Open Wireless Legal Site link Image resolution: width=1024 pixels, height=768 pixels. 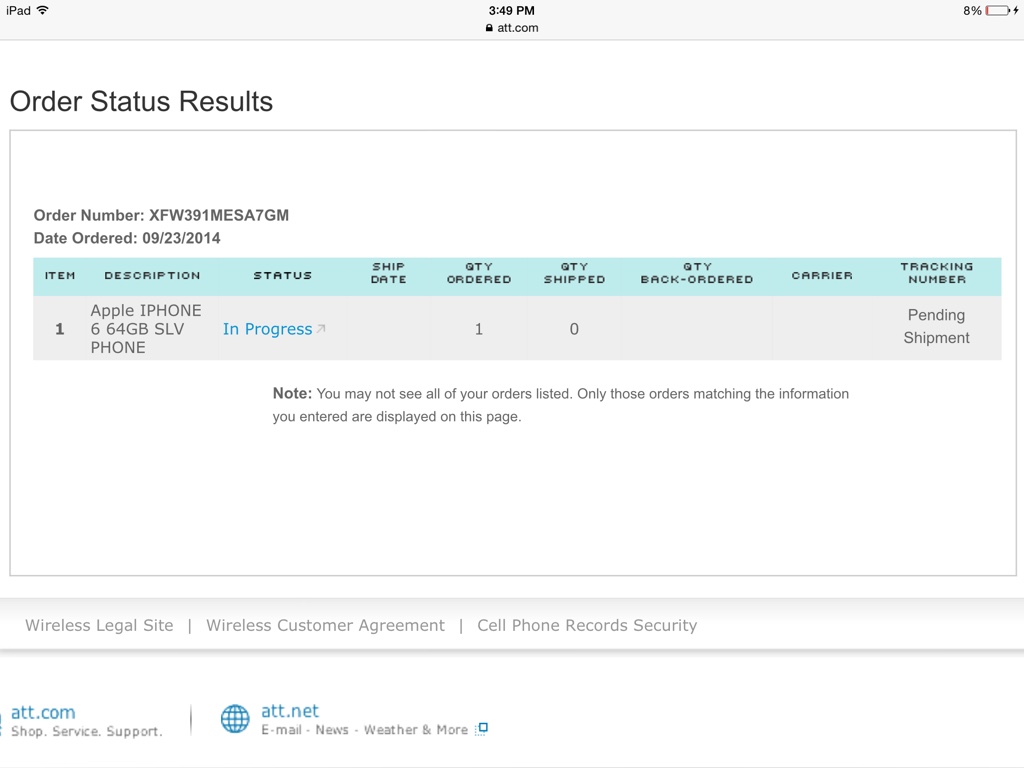coord(99,625)
